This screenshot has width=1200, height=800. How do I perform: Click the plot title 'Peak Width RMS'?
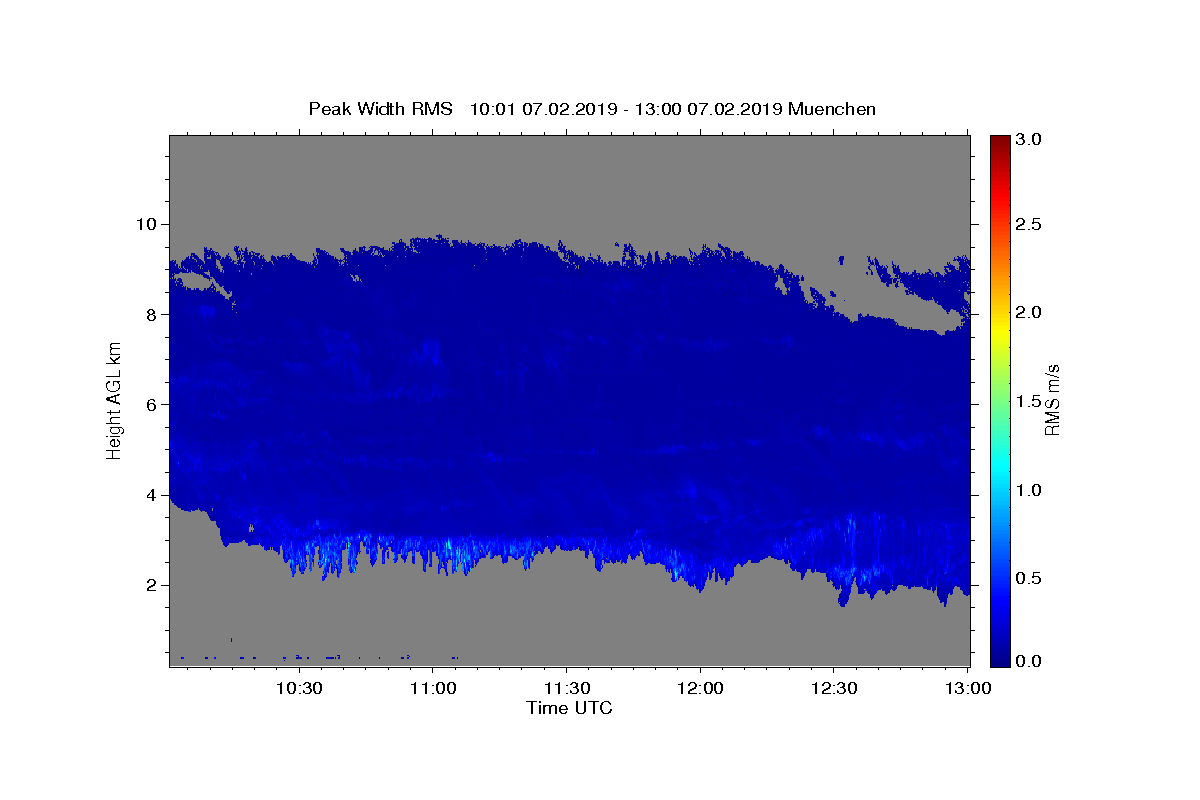click(x=380, y=109)
